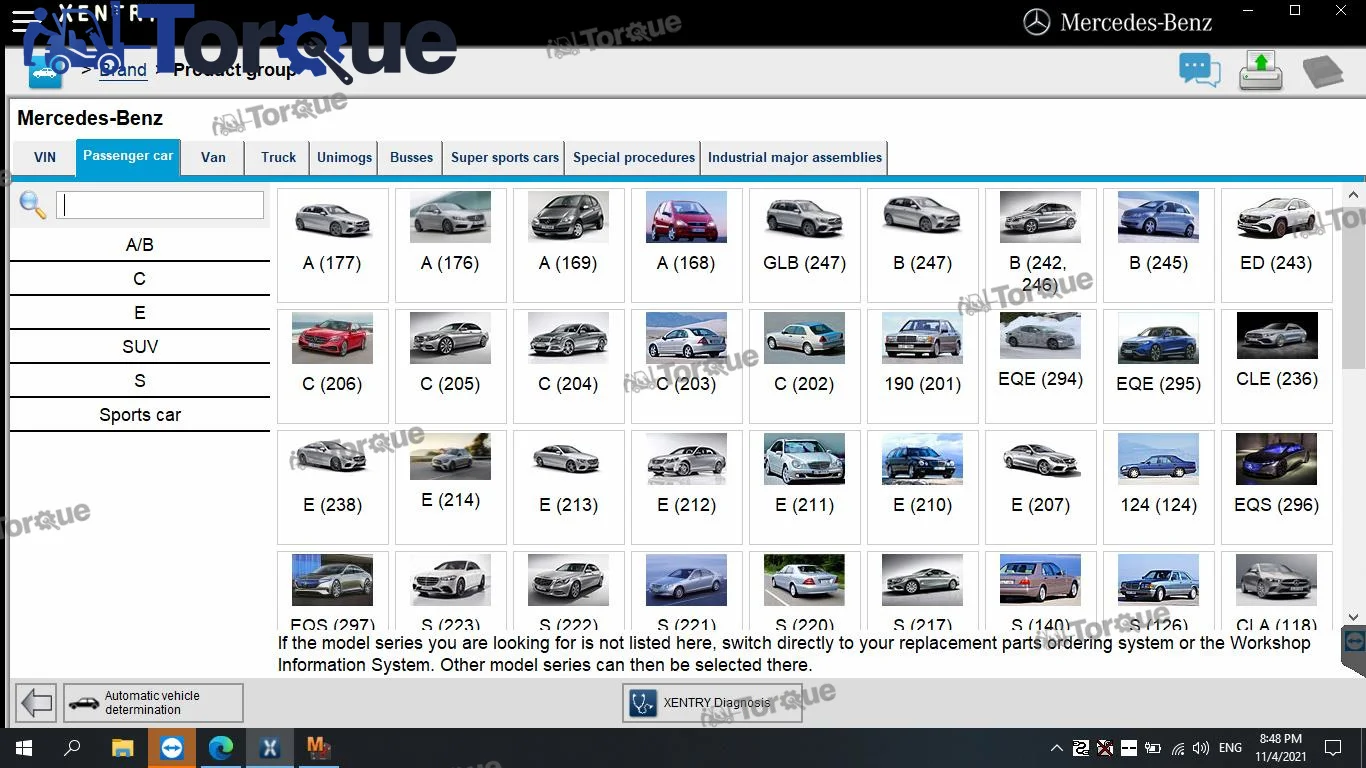Open the CLE (236) model series
Image resolution: width=1366 pixels, height=768 pixels.
(1276, 366)
